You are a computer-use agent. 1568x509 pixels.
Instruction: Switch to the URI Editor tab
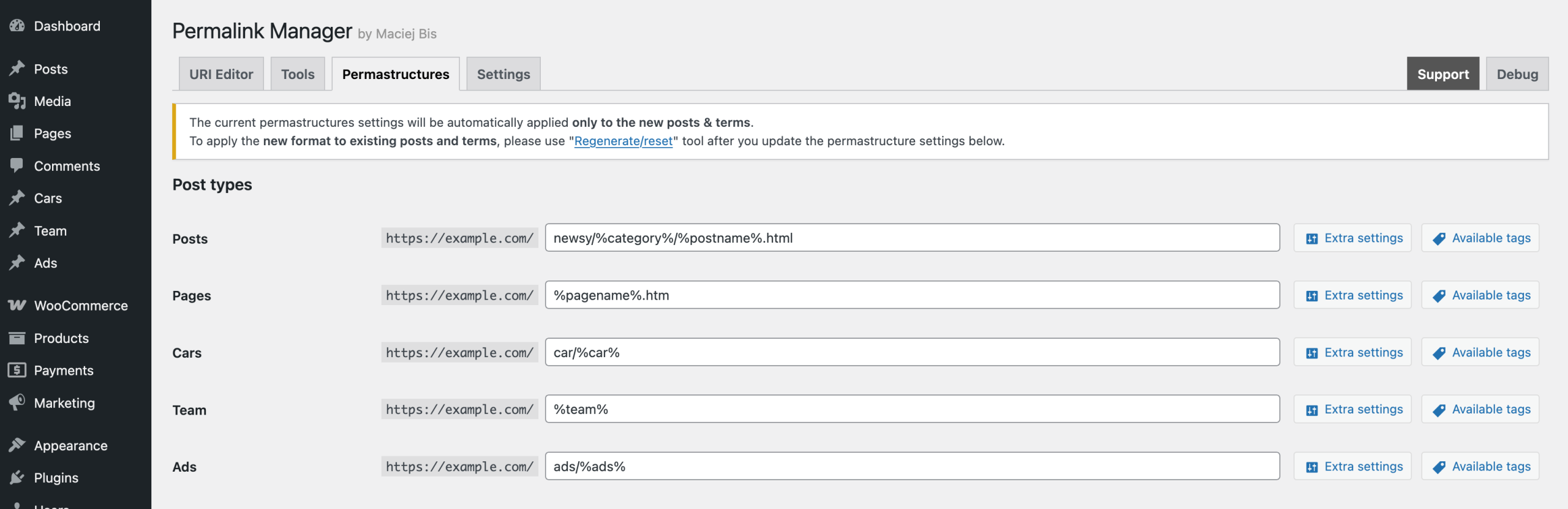point(221,74)
